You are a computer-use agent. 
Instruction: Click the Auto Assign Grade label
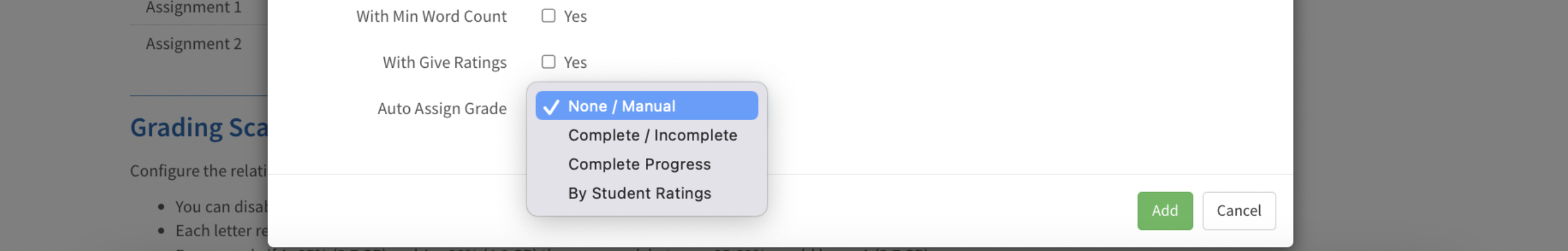442,109
